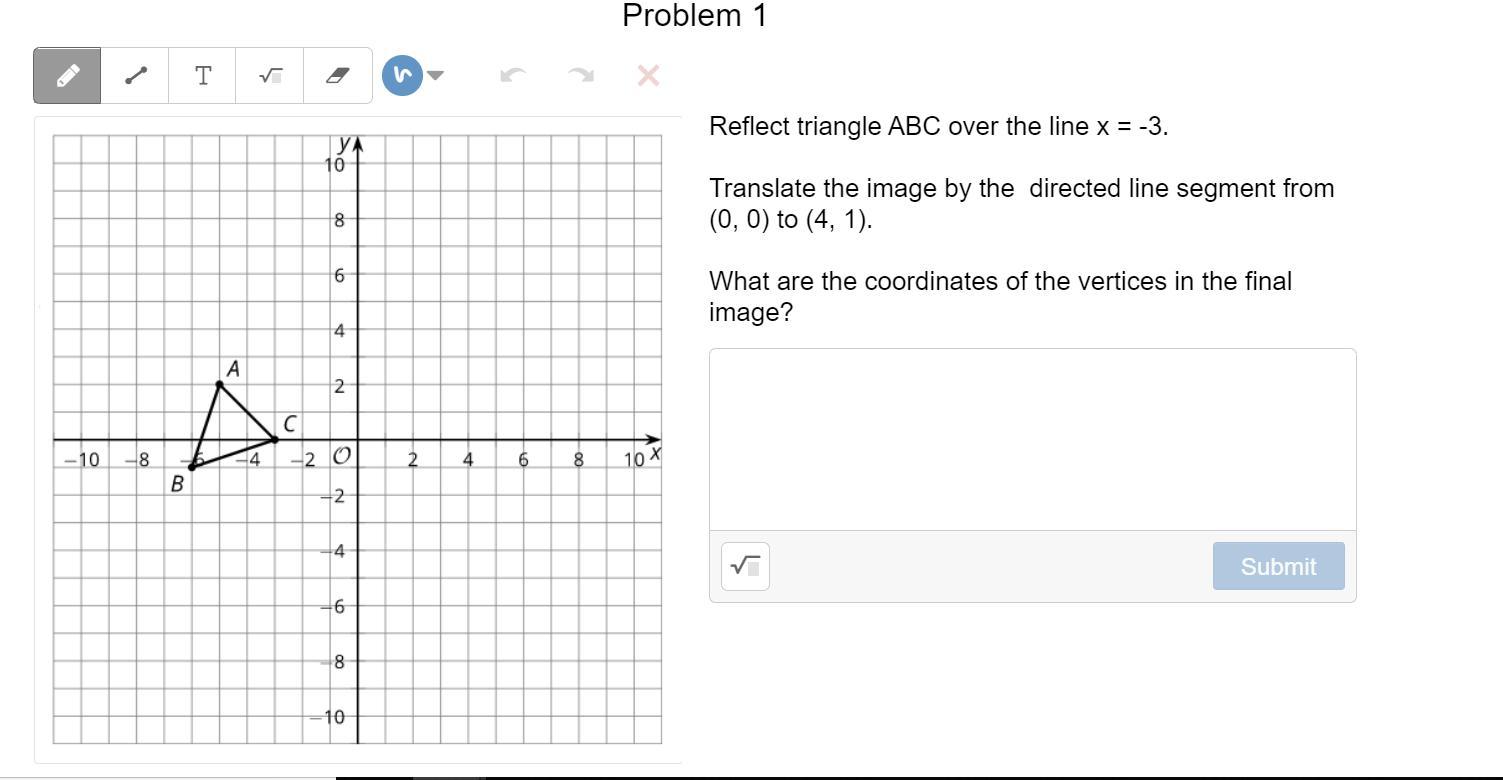
Task: Undo the last drawing action
Action: [513, 75]
